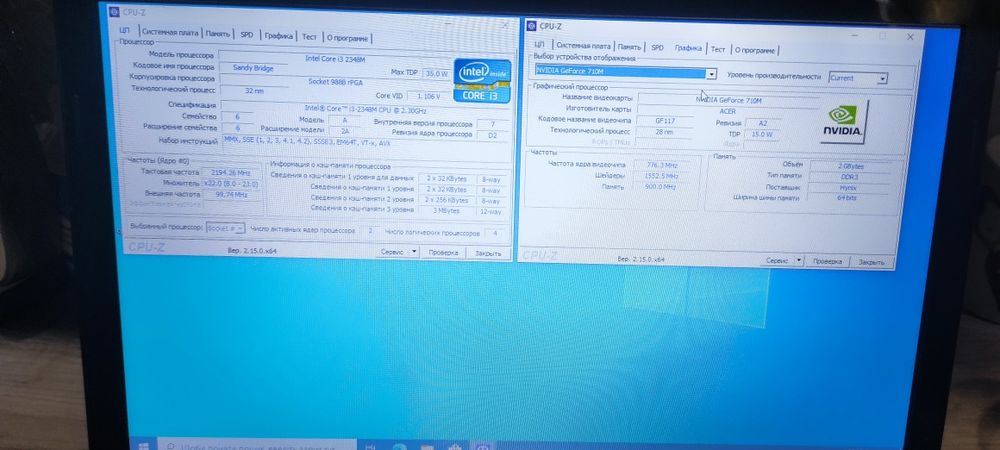Open О программе tab in left window
This screenshot has width=1000, height=450.
pos(347,38)
